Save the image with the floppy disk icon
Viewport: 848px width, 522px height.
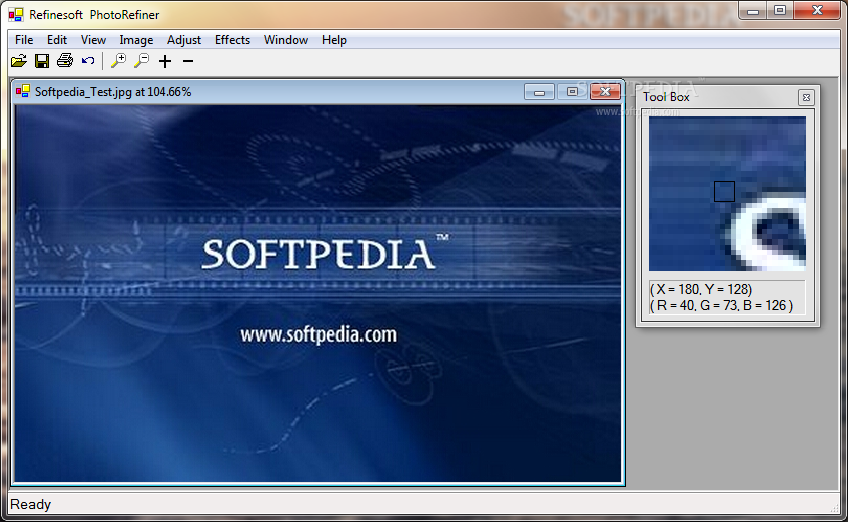42,61
